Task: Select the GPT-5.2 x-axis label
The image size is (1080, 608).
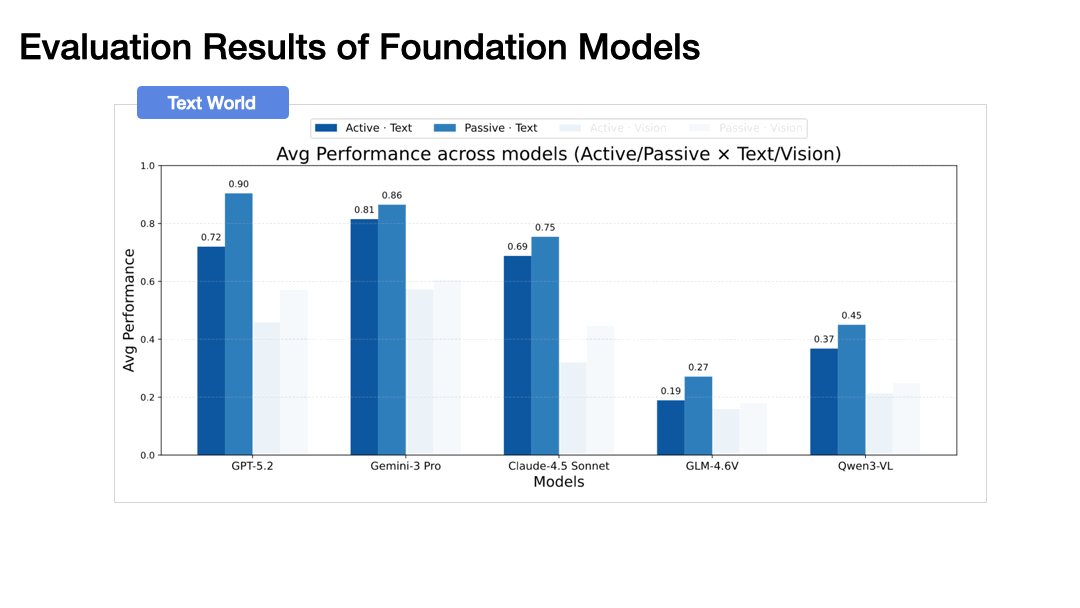Action: tap(252, 466)
